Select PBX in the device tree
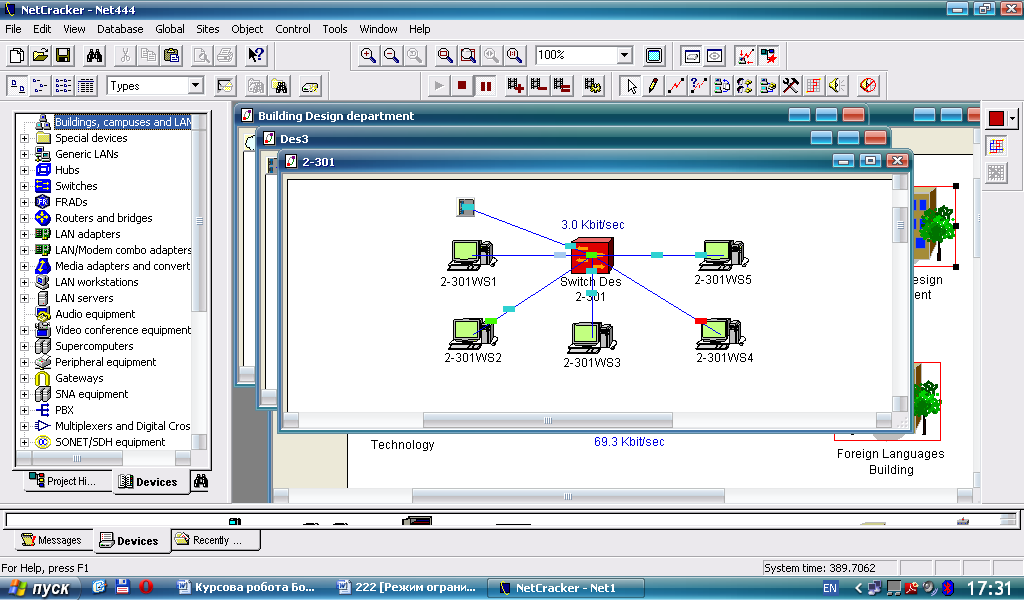 [64, 410]
